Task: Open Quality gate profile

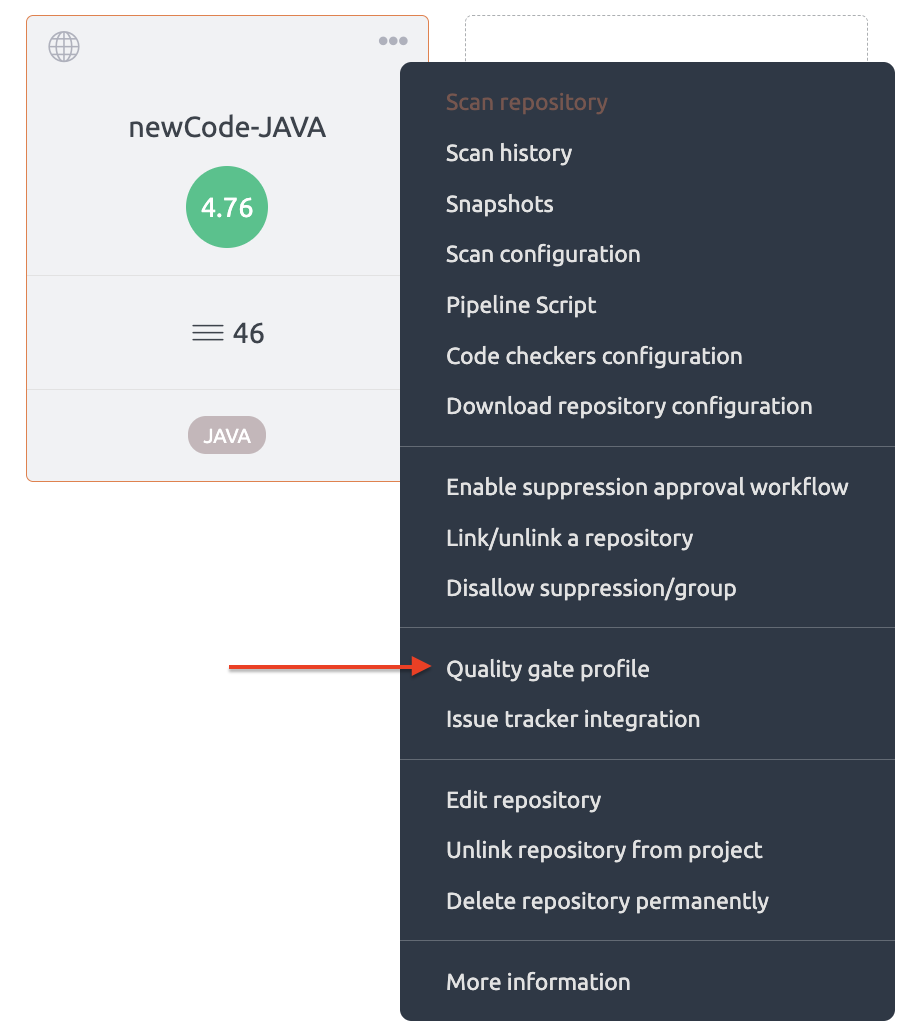Action: click(547, 669)
